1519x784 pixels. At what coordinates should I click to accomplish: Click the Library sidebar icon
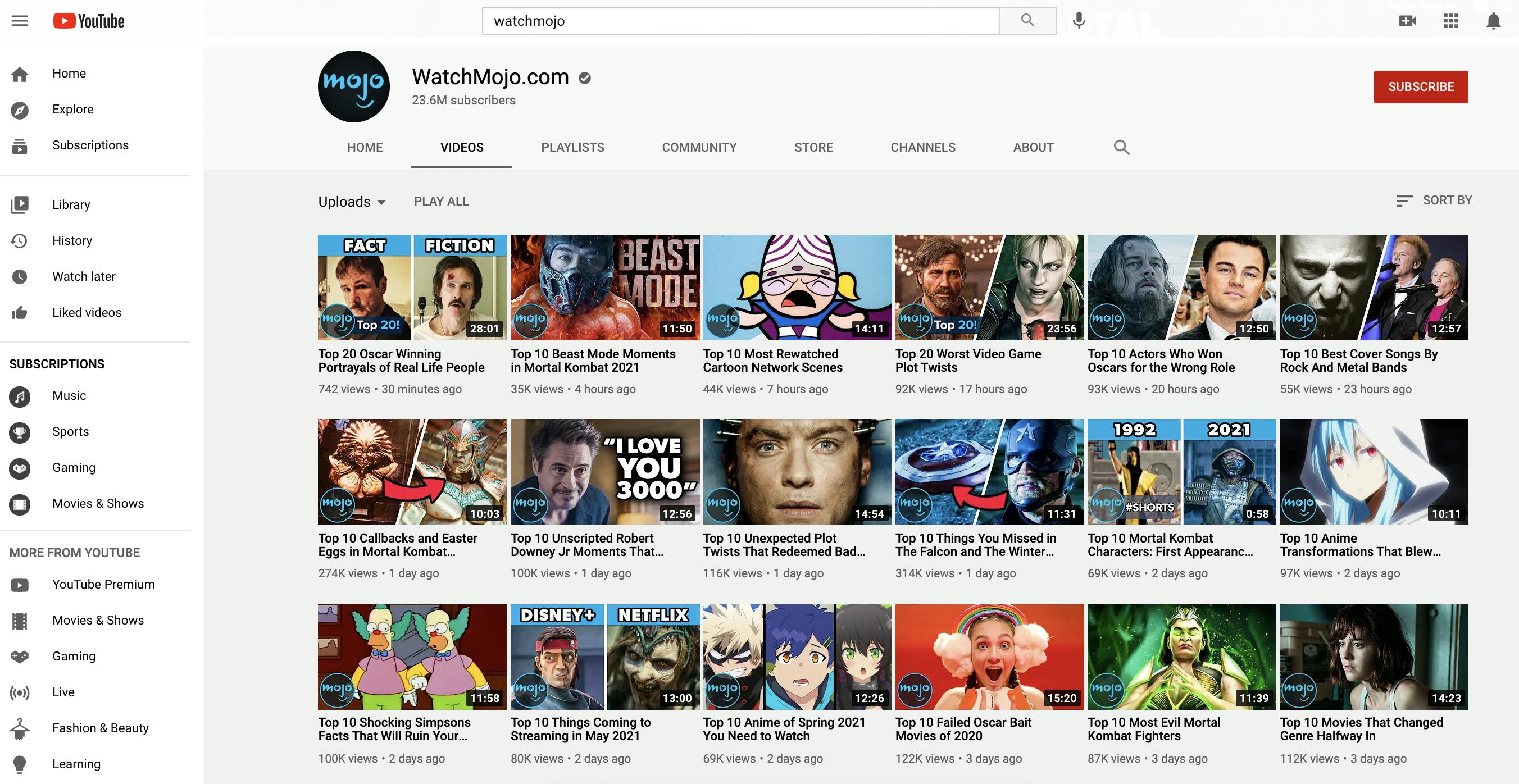[x=20, y=205]
